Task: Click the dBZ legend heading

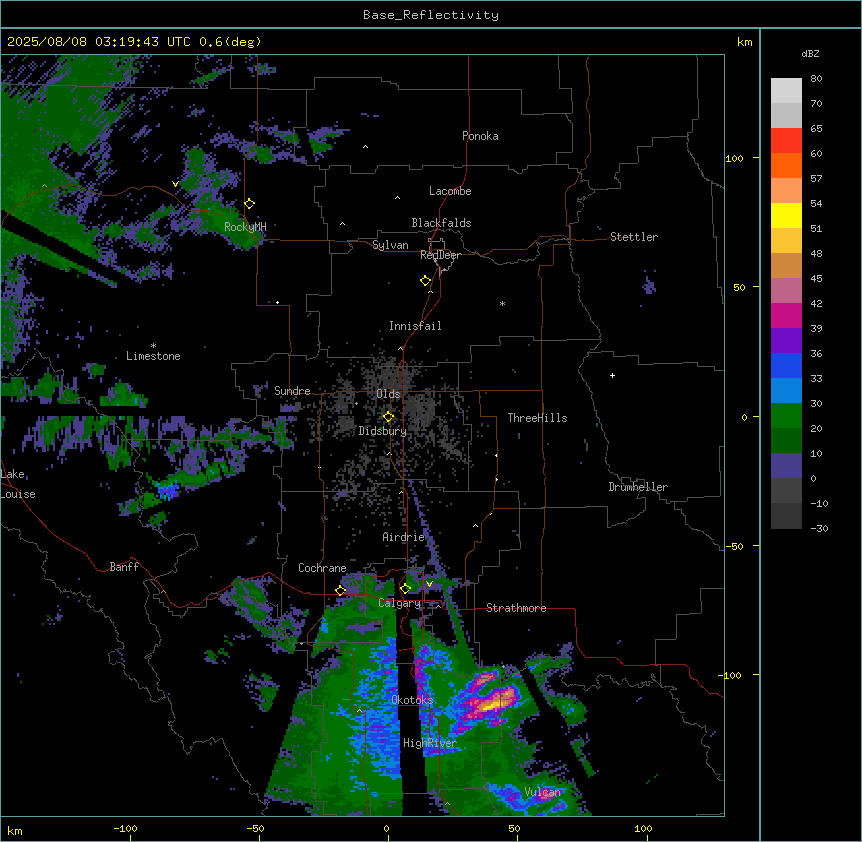Action: 810,53
